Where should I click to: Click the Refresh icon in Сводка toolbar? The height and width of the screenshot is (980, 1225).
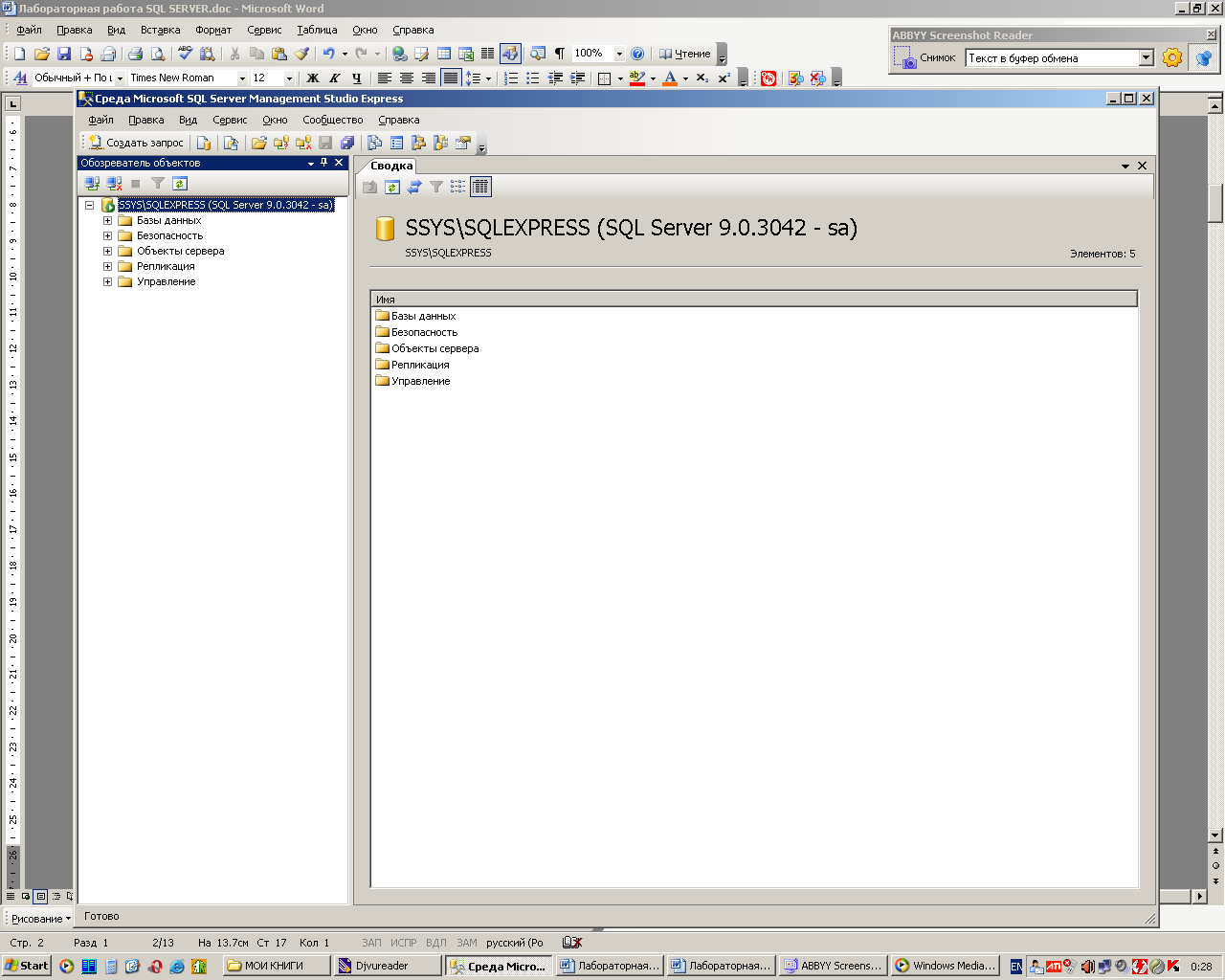392,187
